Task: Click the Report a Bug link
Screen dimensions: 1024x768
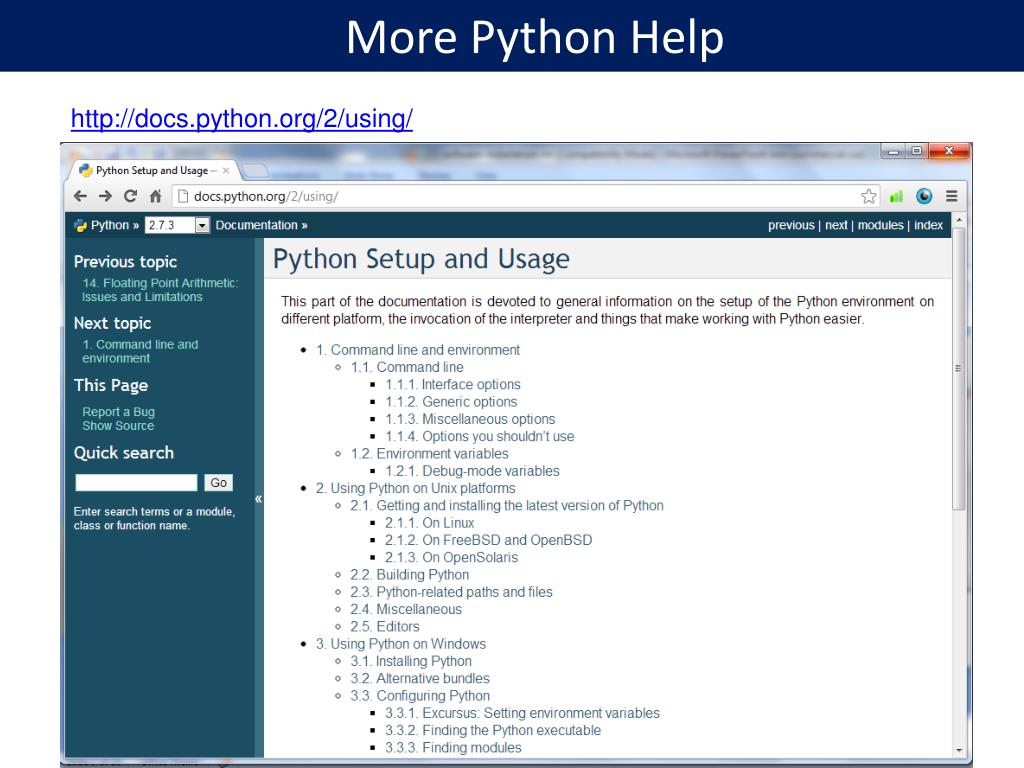Action: coord(118,412)
